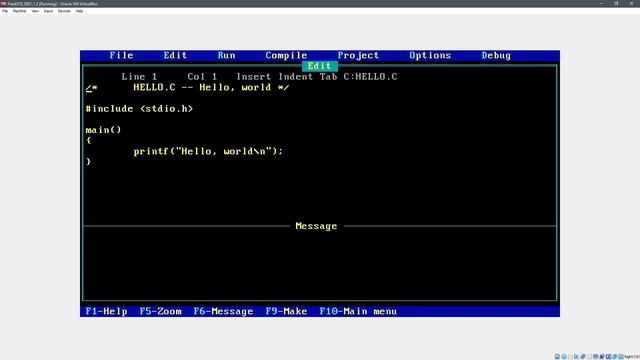This screenshot has width=640, height=360.
Task: Click the VirtualBox title bar app icon
Action: click(x=3, y=4)
